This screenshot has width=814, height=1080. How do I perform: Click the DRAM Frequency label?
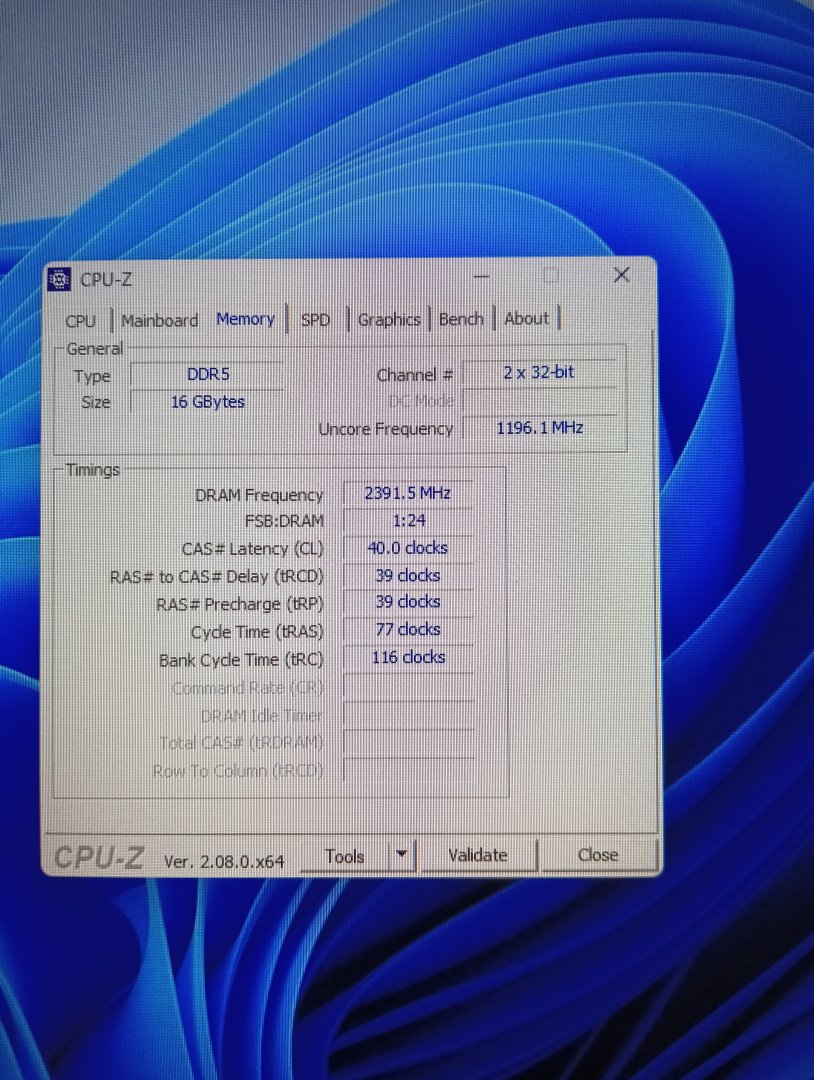click(x=259, y=495)
